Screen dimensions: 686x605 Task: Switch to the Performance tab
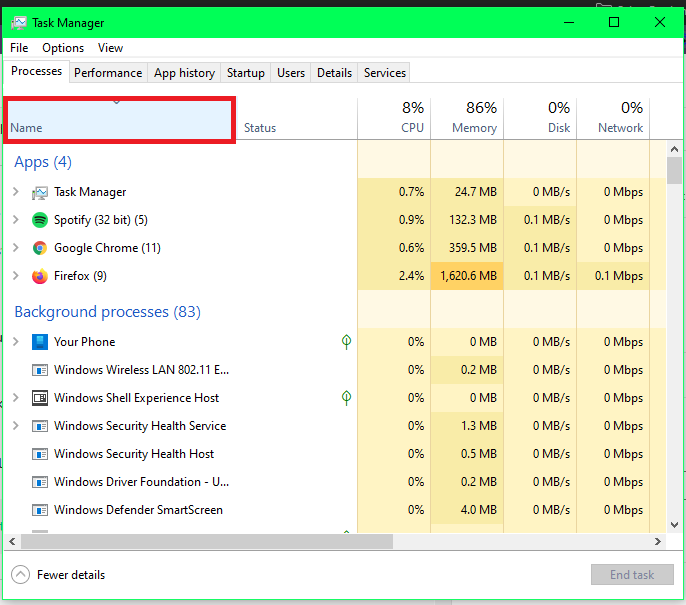click(x=108, y=73)
